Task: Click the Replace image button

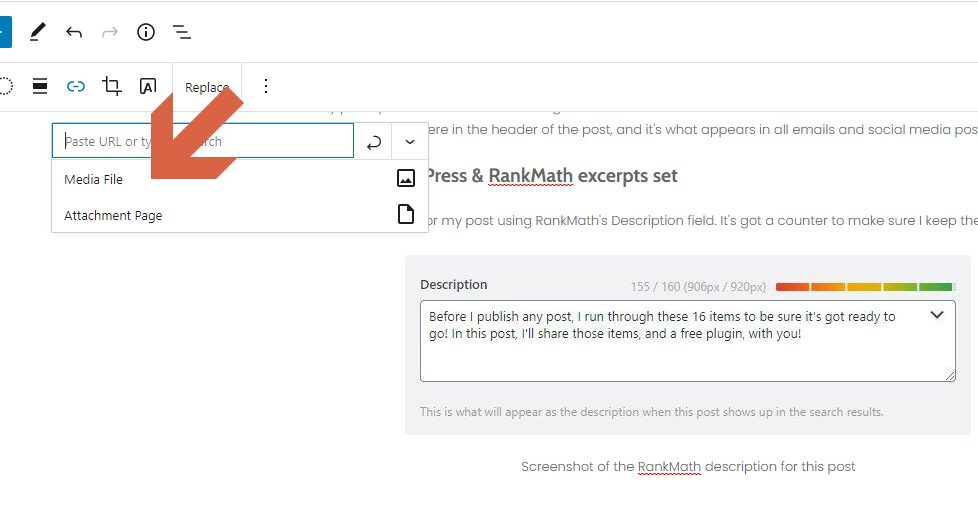Action: (x=206, y=87)
